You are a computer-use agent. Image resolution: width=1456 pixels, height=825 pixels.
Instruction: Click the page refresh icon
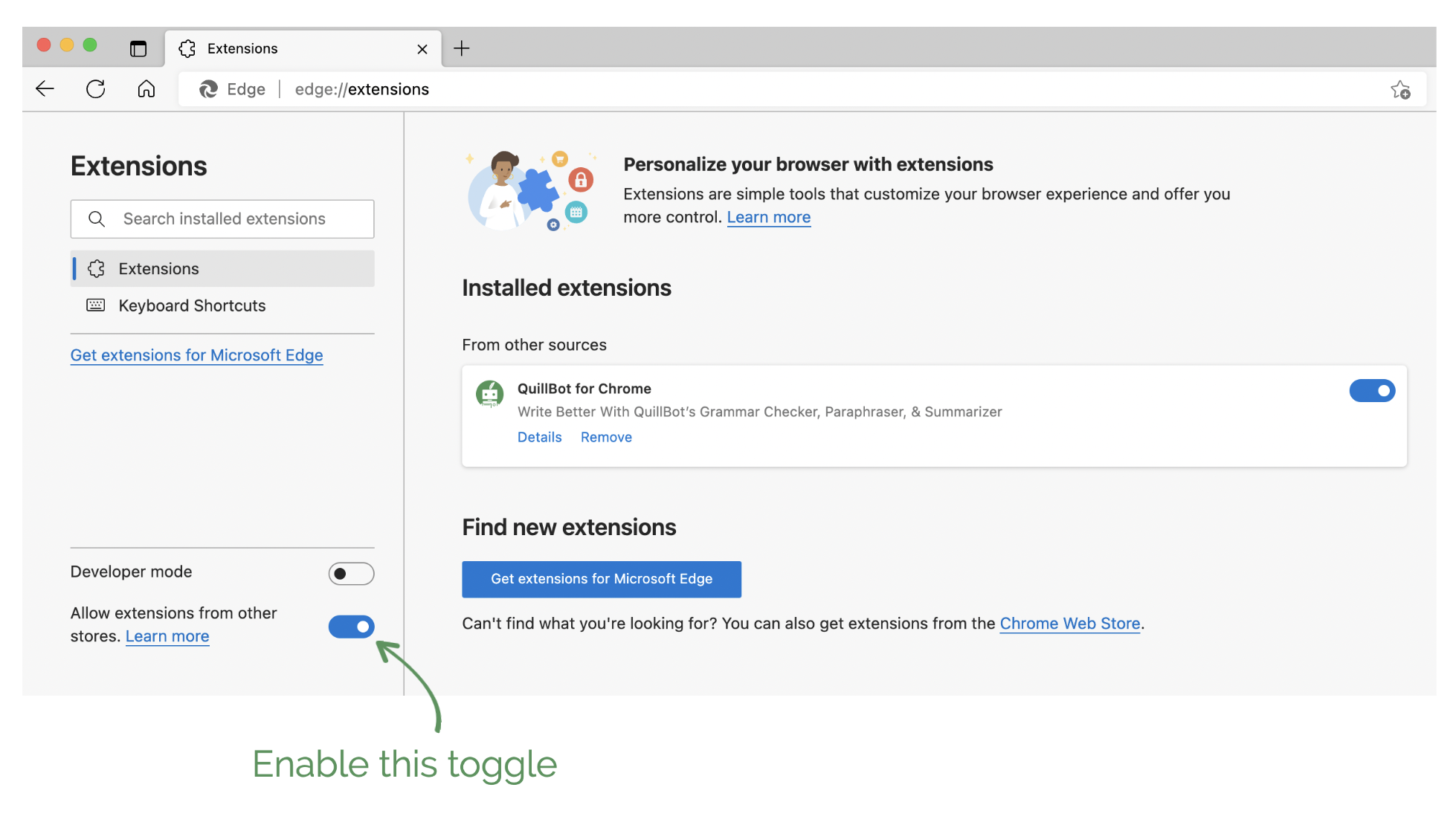pos(94,88)
